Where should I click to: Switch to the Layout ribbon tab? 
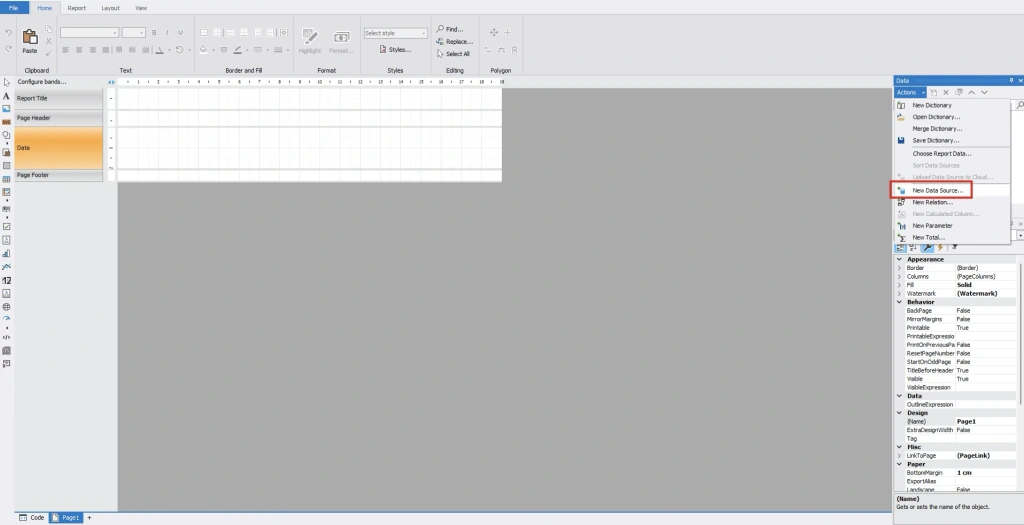(110, 8)
